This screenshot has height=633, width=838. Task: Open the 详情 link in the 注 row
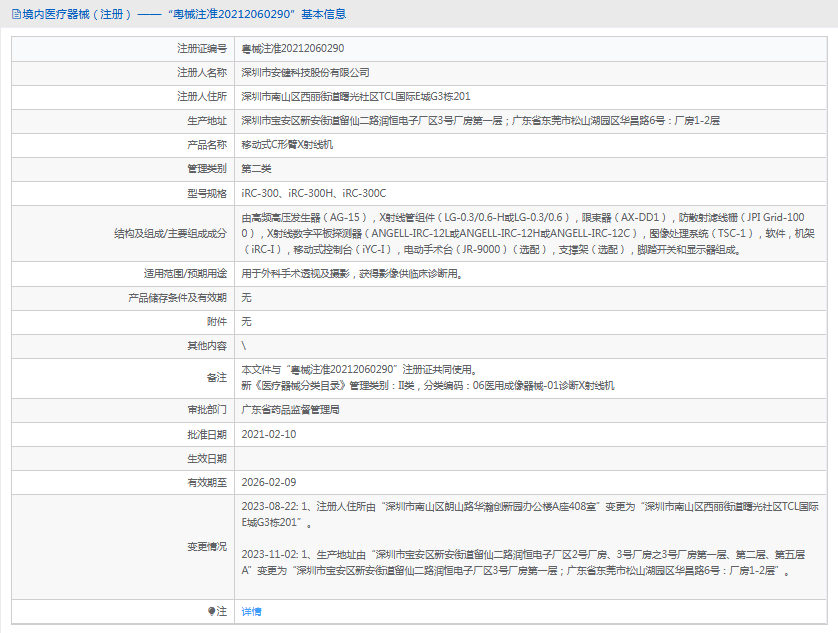tap(251, 611)
